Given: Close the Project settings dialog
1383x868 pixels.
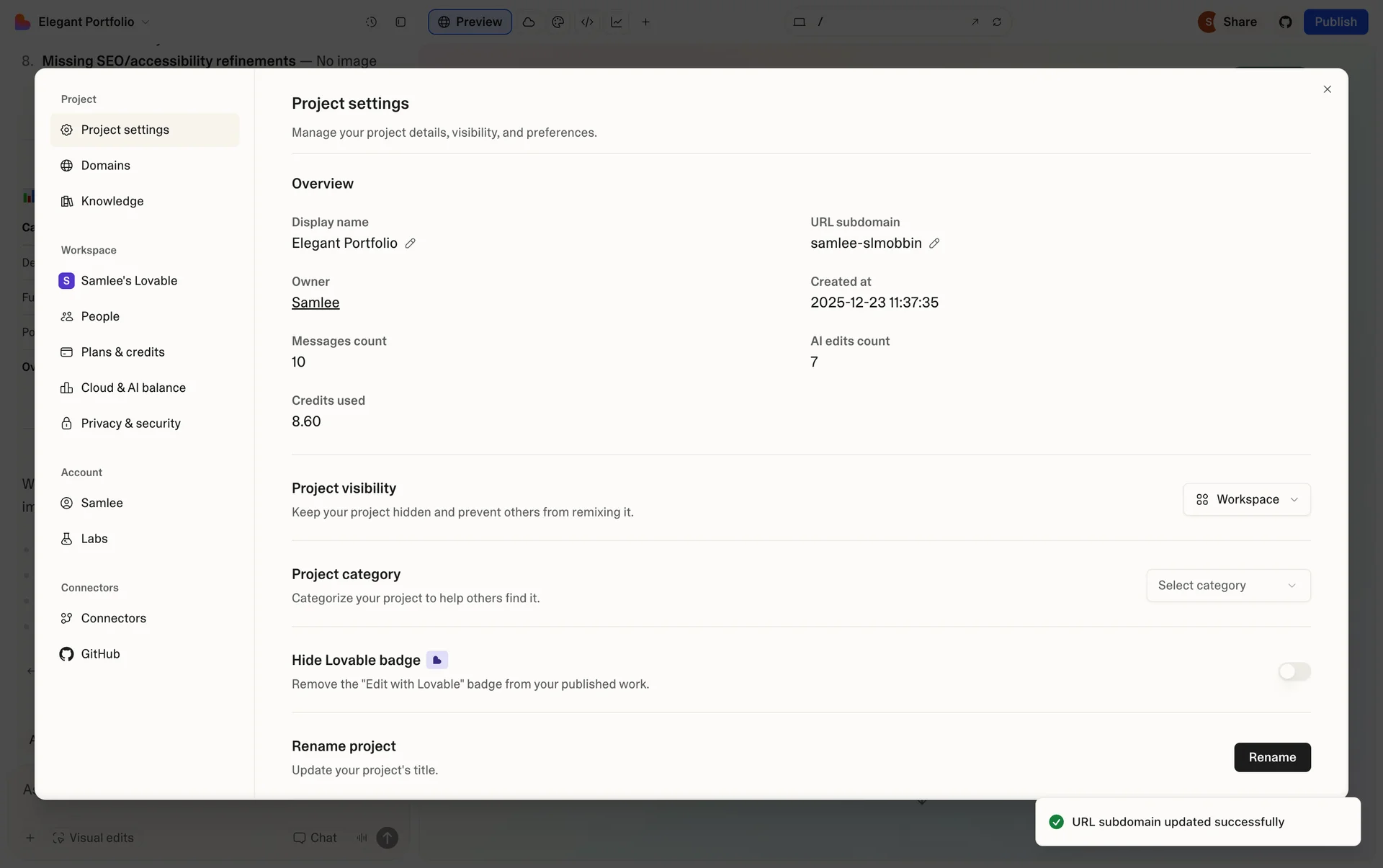Looking at the screenshot, I should (x=1327, y=89).
